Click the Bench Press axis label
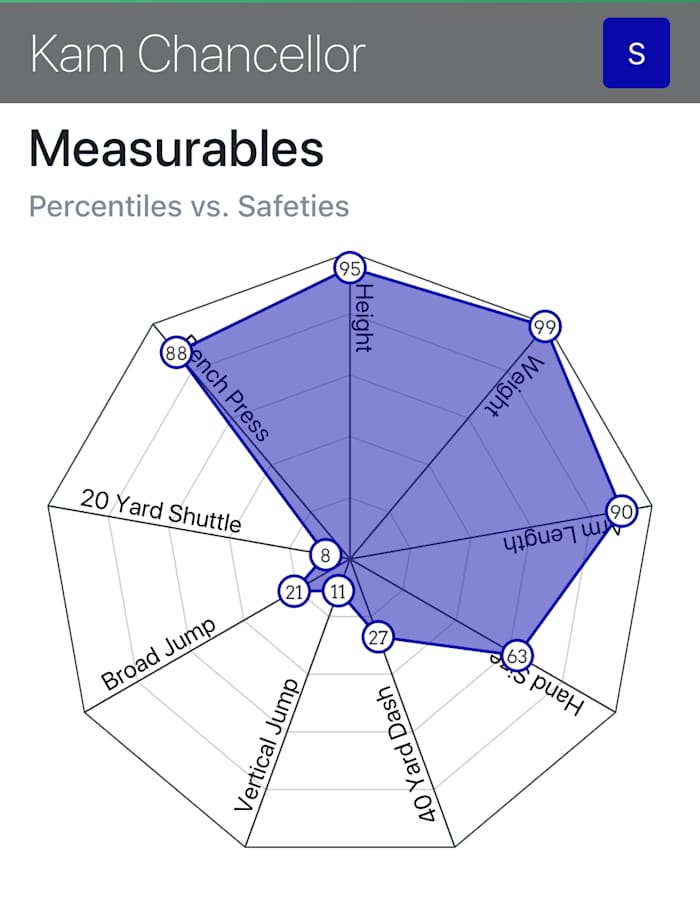This screenshot has width=700, height=904. point(232,395)
